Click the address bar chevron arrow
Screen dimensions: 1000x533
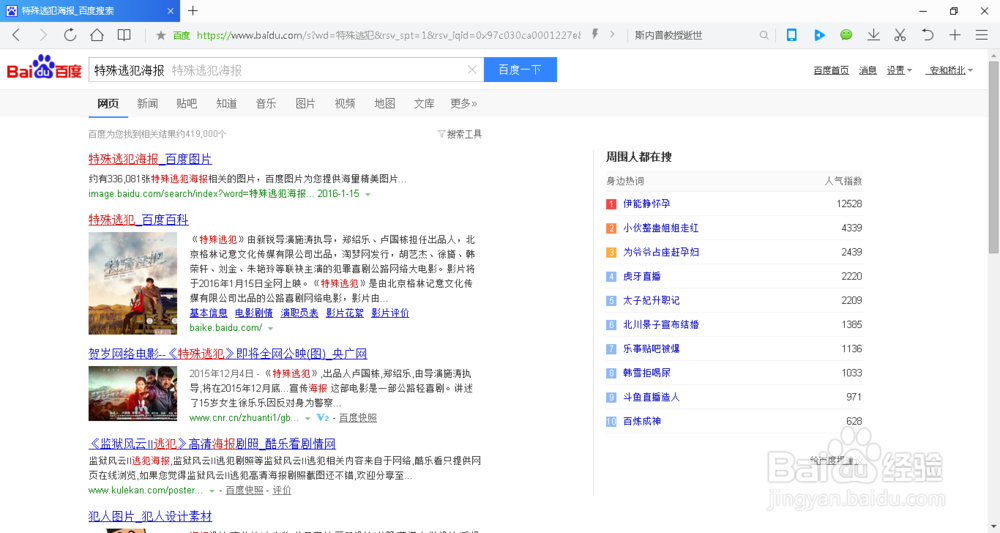click(x=612, y=34)
